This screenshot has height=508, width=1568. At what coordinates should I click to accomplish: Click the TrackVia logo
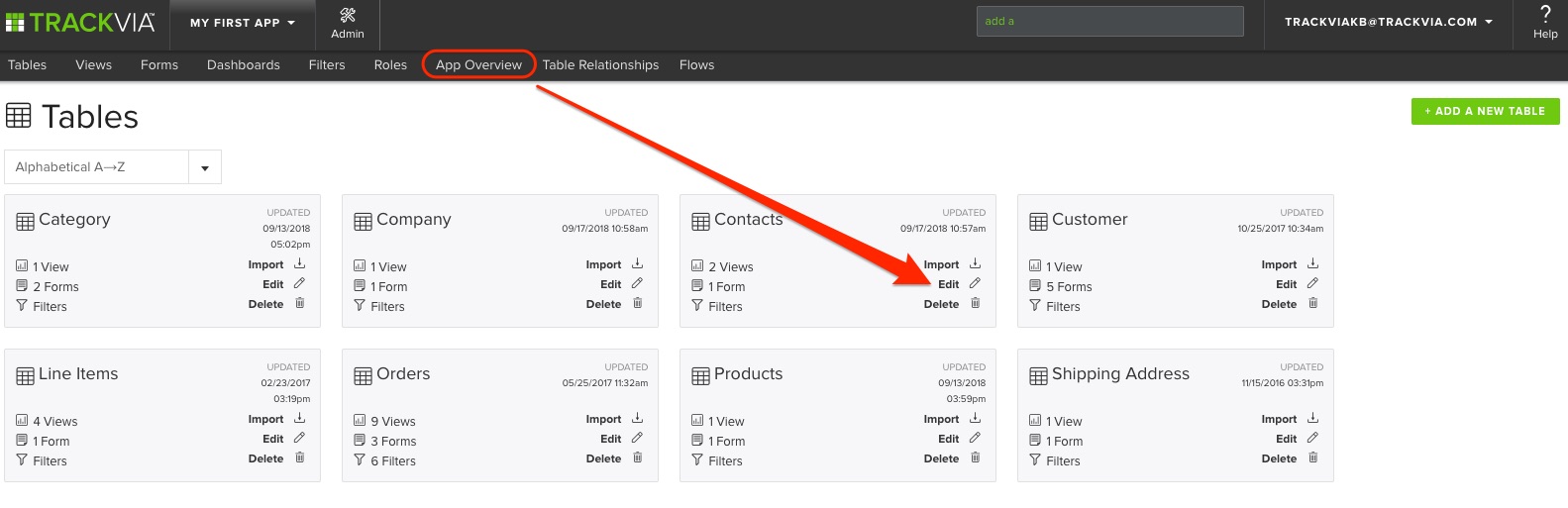pyautogui.click(x=80, y=22)
